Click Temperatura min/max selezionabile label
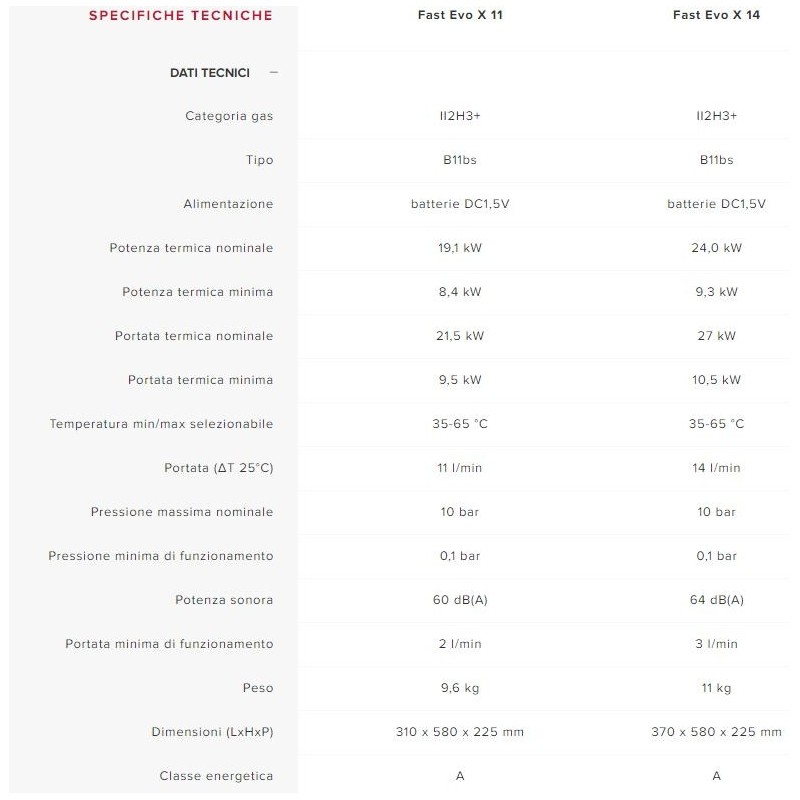800x800 pixels. 161,424
